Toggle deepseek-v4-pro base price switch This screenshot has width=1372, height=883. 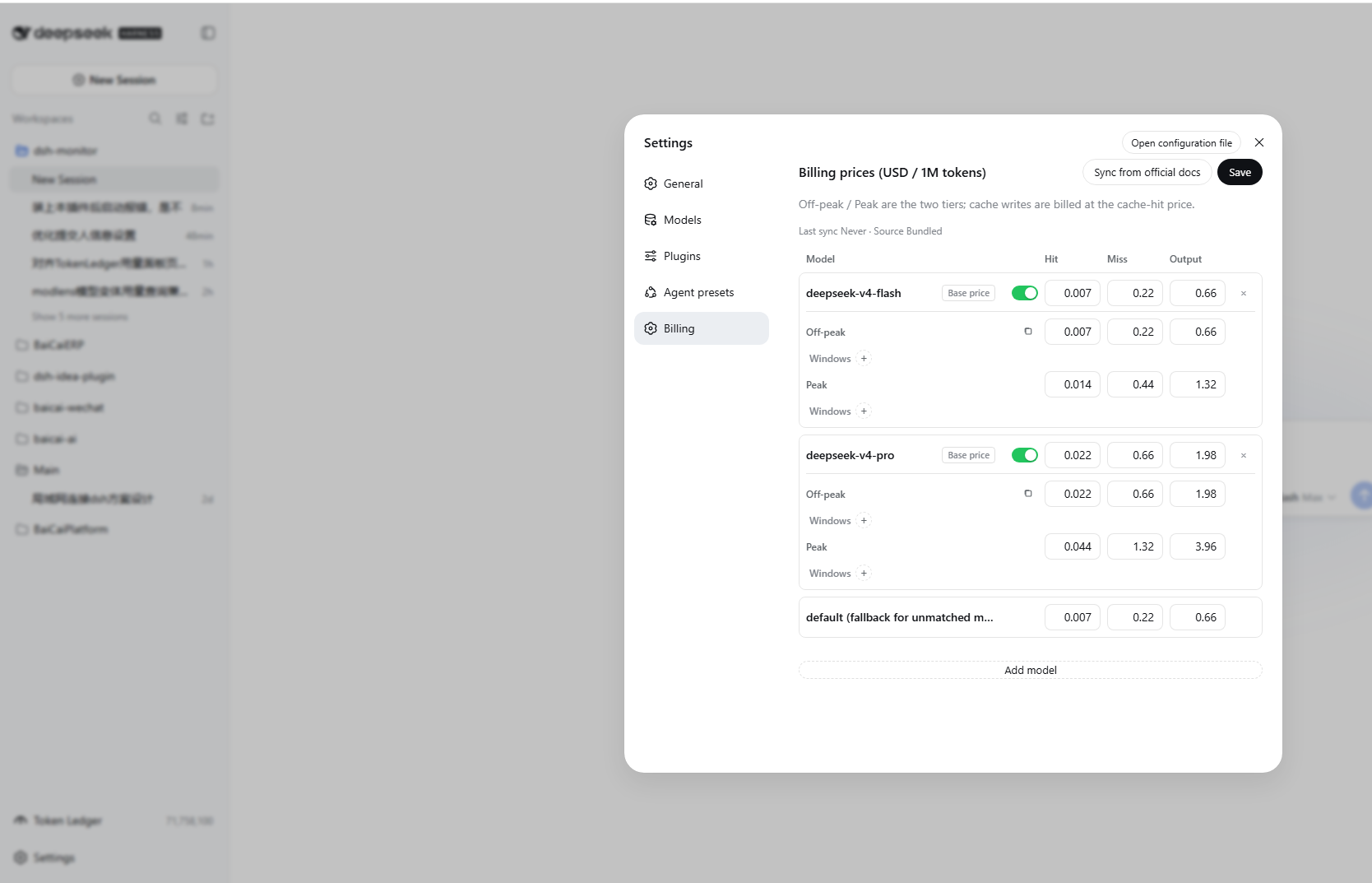coord(1025,455)
